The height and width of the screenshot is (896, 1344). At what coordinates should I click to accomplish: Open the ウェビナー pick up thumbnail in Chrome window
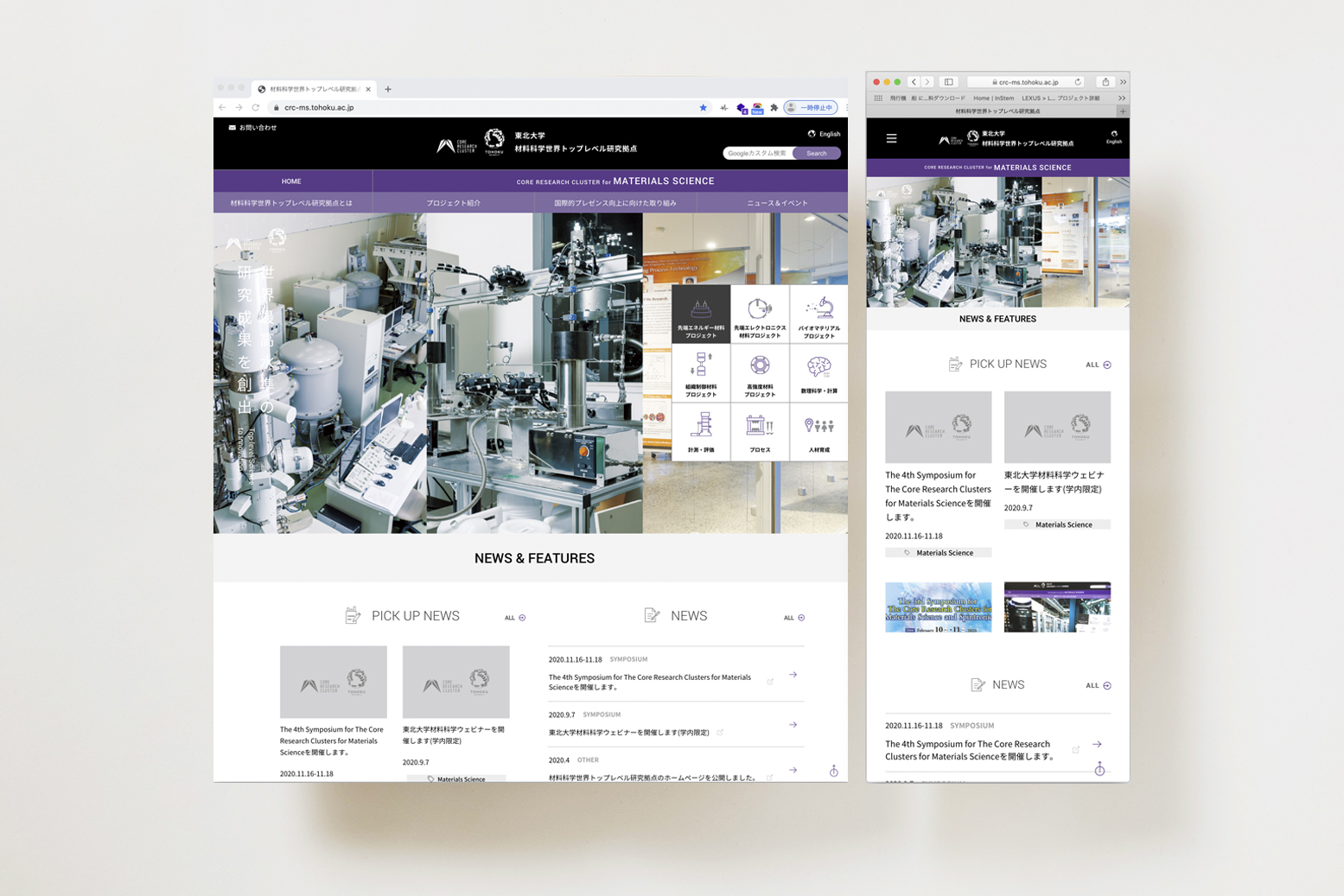(x=456, y=682)
